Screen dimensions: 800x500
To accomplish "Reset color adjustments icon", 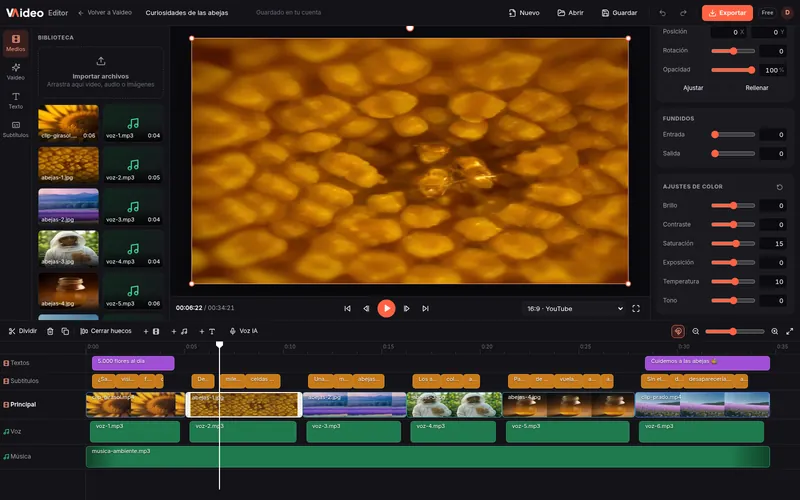I will (x=780, y=187).
